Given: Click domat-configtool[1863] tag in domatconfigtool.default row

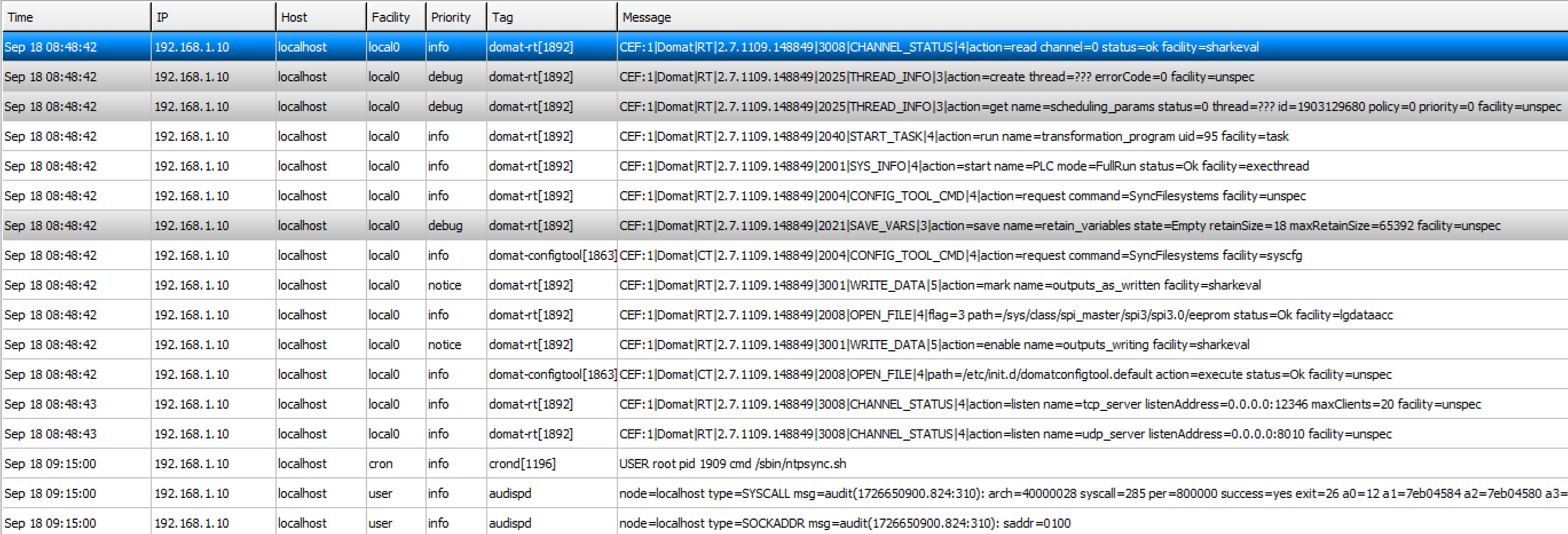Looking at the screenshot, I should click(553, 375).
